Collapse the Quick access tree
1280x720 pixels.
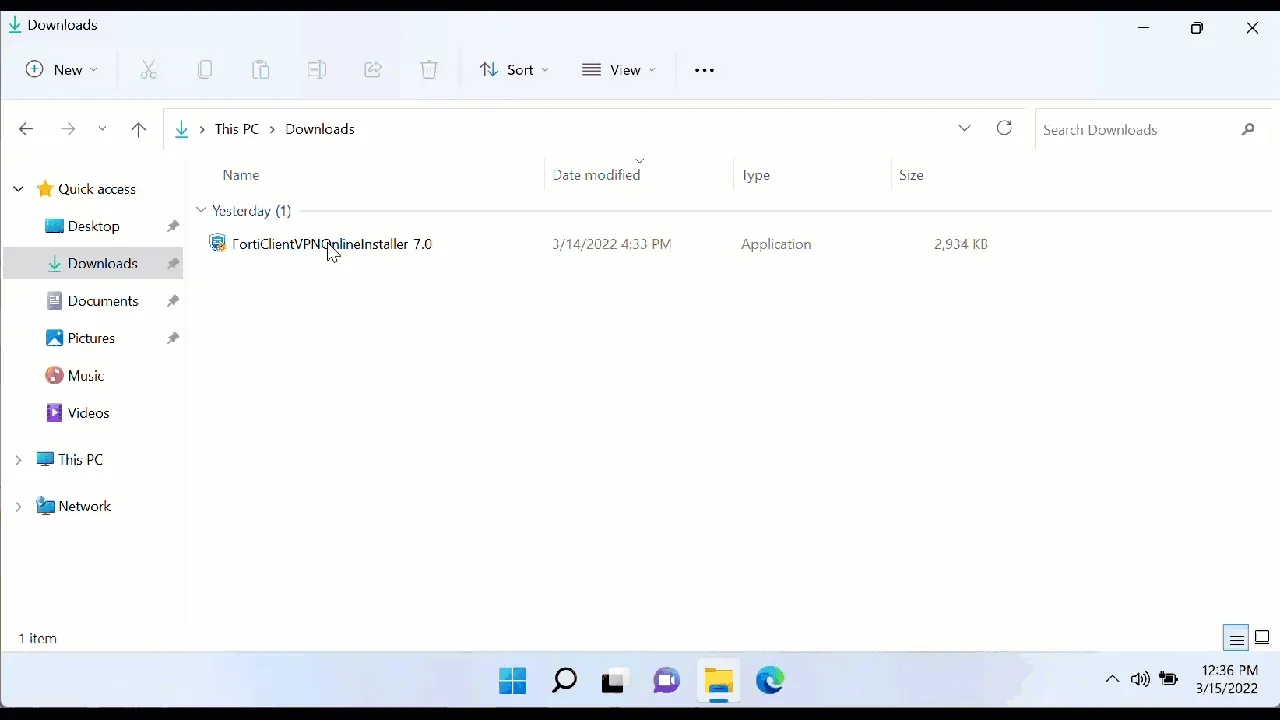tap(18, 189)
